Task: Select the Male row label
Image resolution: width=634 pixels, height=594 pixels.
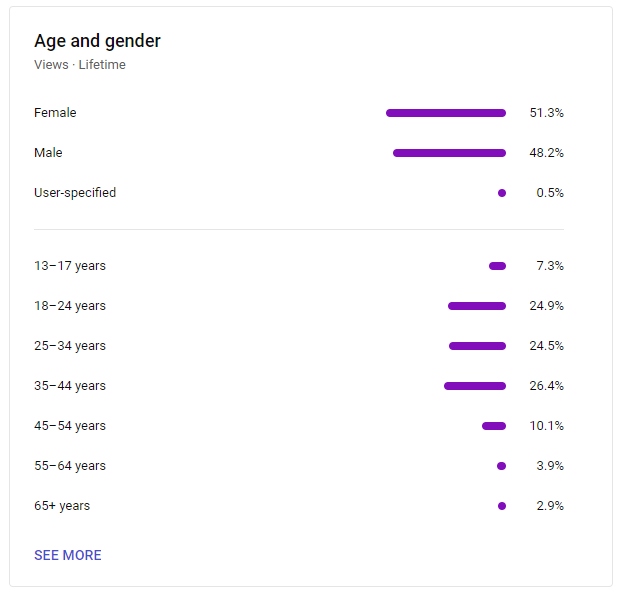Action: (x=48, y=153)
